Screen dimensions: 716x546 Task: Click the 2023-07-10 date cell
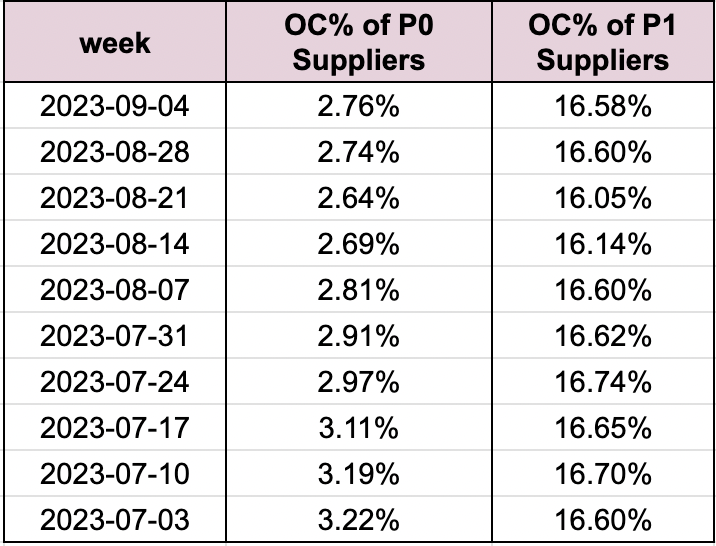(x=116, y=474)
